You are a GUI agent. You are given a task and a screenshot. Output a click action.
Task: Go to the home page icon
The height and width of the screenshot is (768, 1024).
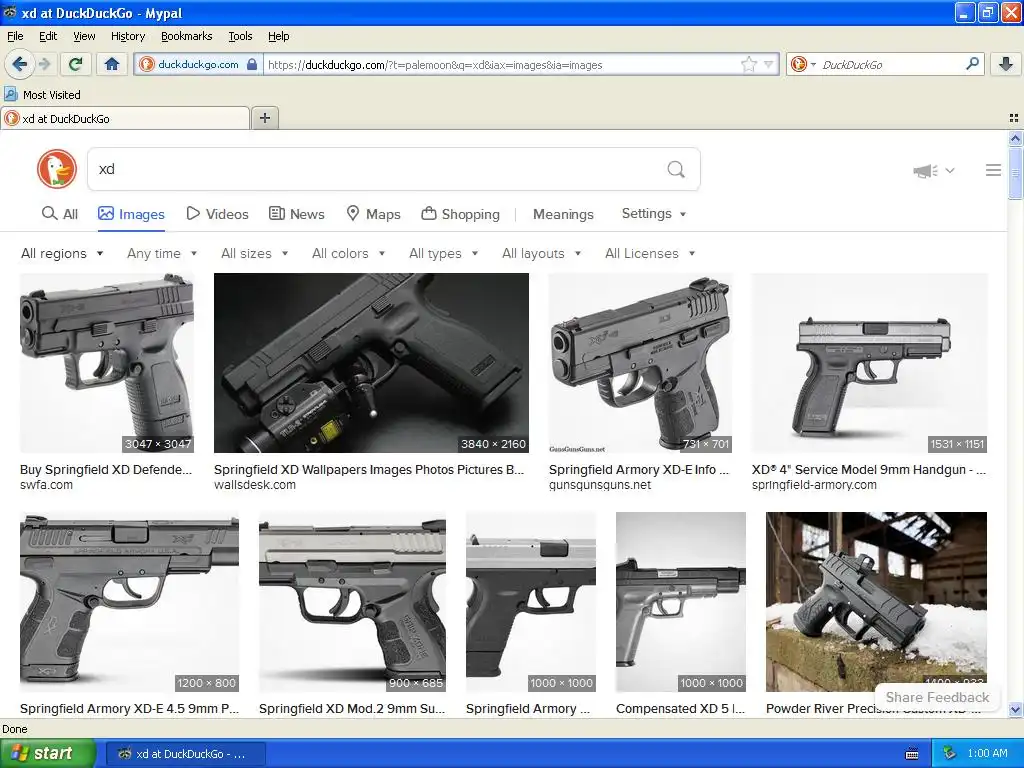(112, 64)
